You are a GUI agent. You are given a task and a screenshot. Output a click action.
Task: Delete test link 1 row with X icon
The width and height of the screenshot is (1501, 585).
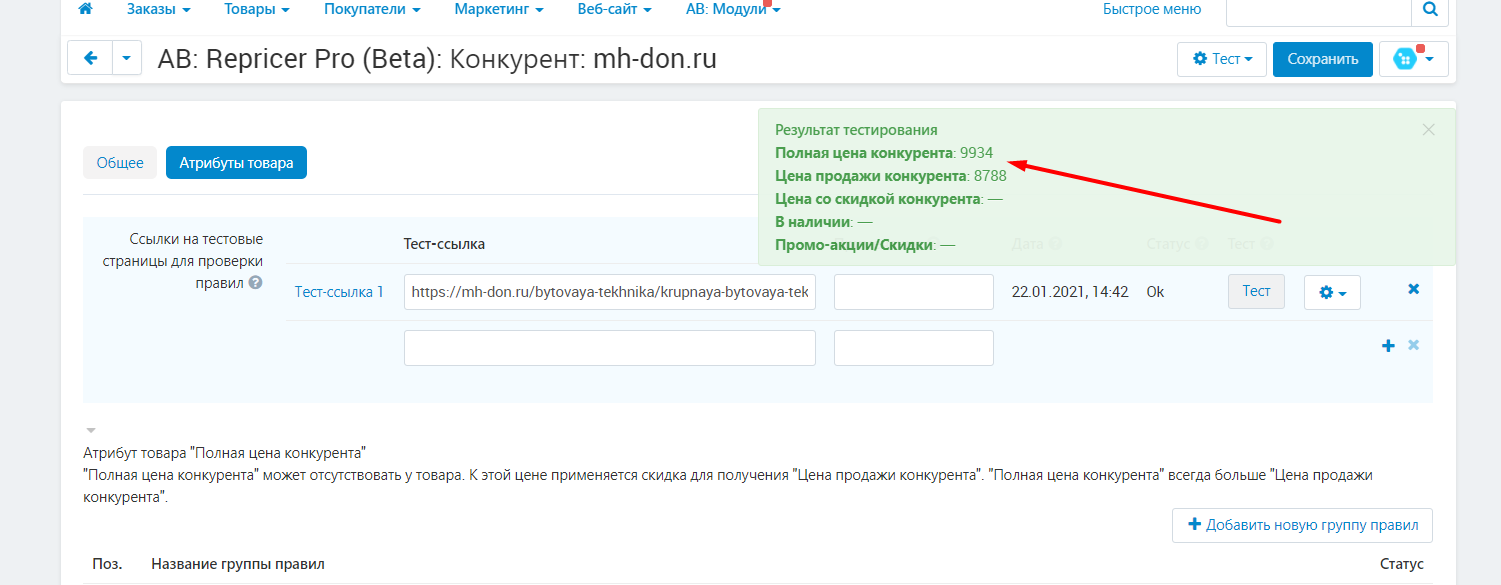(x=1413, y=289)
